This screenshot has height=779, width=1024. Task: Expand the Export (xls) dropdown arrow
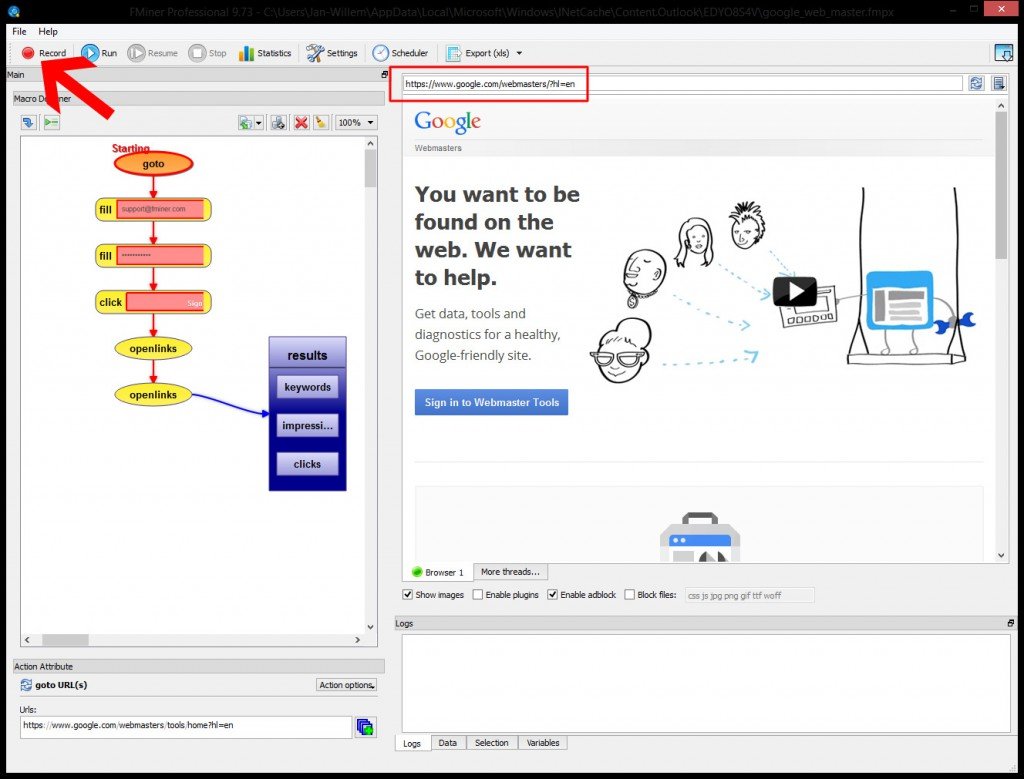519,53
